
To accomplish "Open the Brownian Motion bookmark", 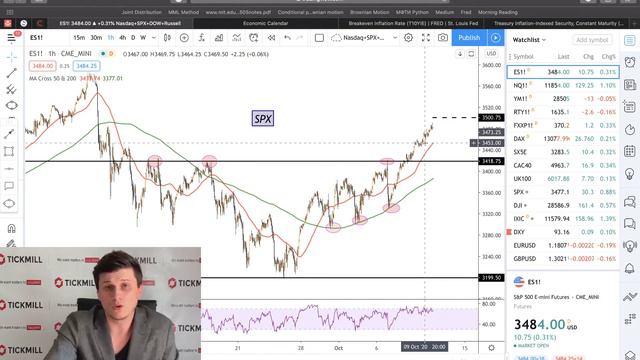I will [x=369, y=12].
